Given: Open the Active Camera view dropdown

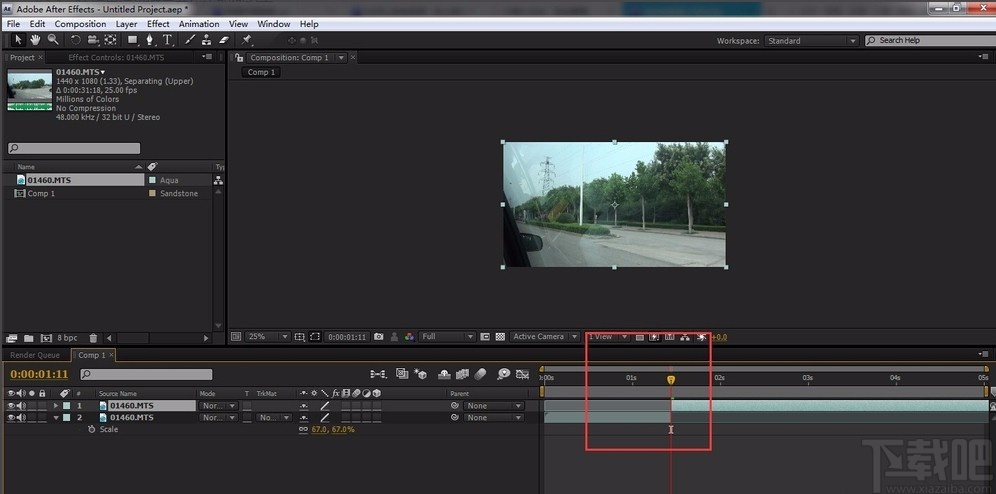Looking at the screenshot, I should pyautogui.click(x=545, y=337).
